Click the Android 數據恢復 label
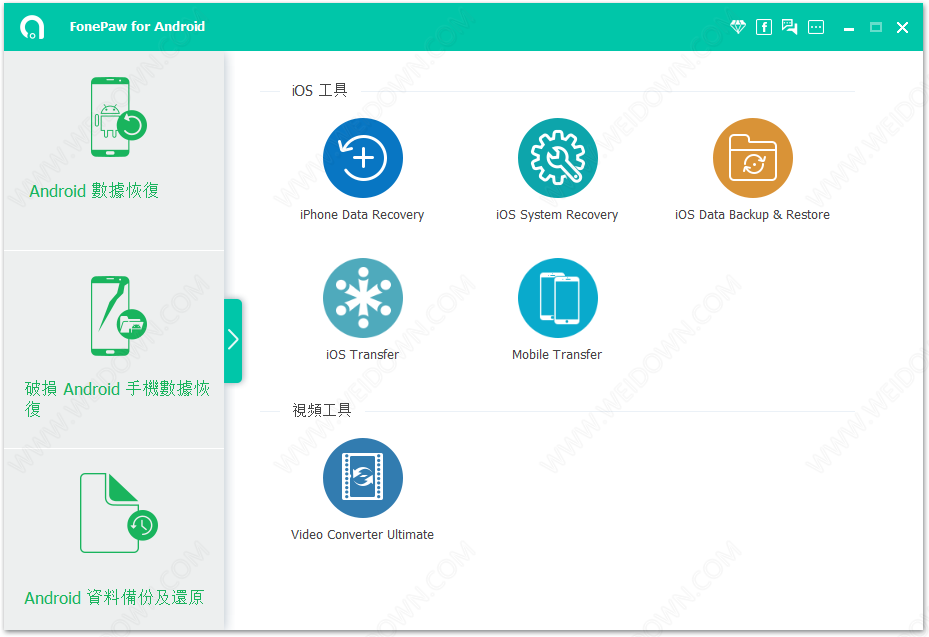The height and width of the screenshot is (637, 929). click(94, 190)
